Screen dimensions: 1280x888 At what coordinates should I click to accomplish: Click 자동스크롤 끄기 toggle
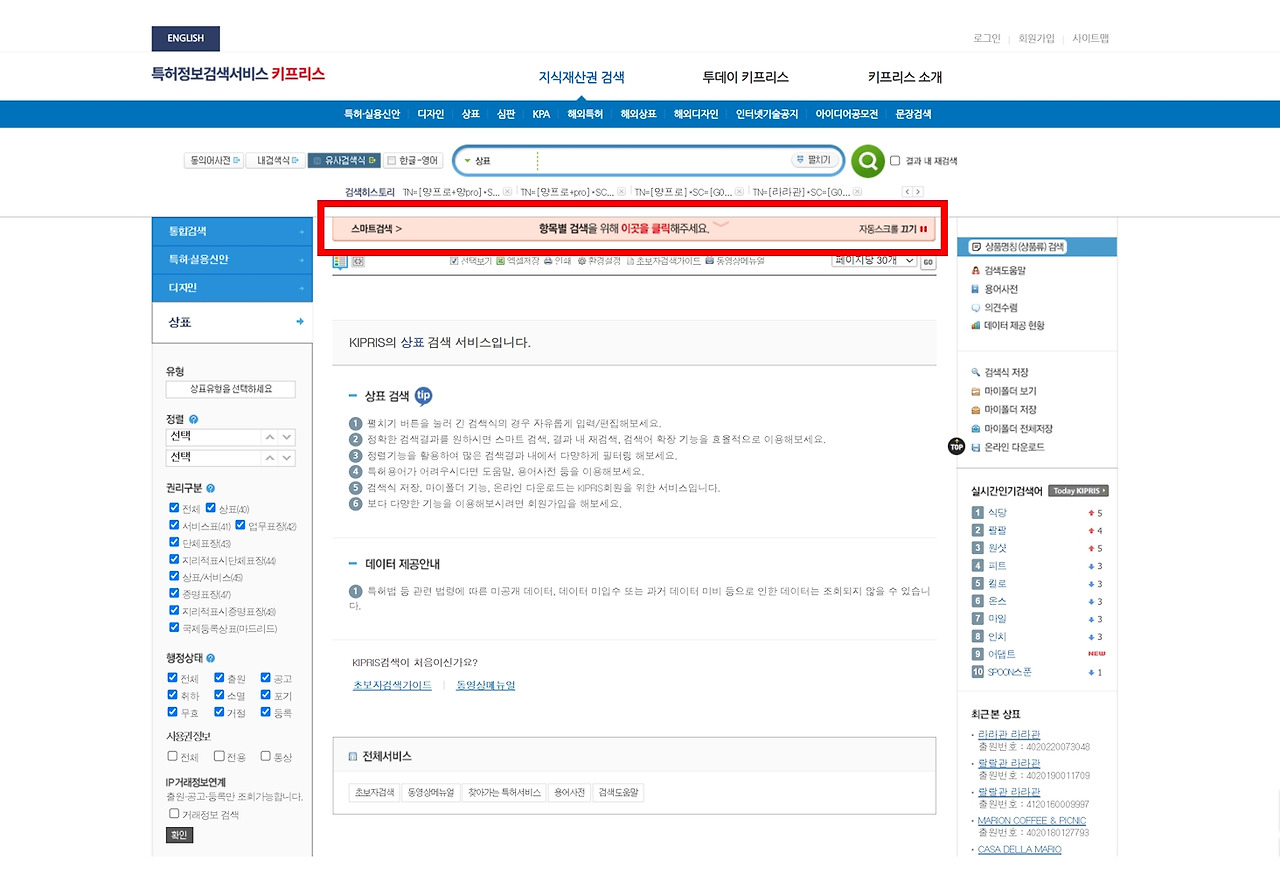893,229
